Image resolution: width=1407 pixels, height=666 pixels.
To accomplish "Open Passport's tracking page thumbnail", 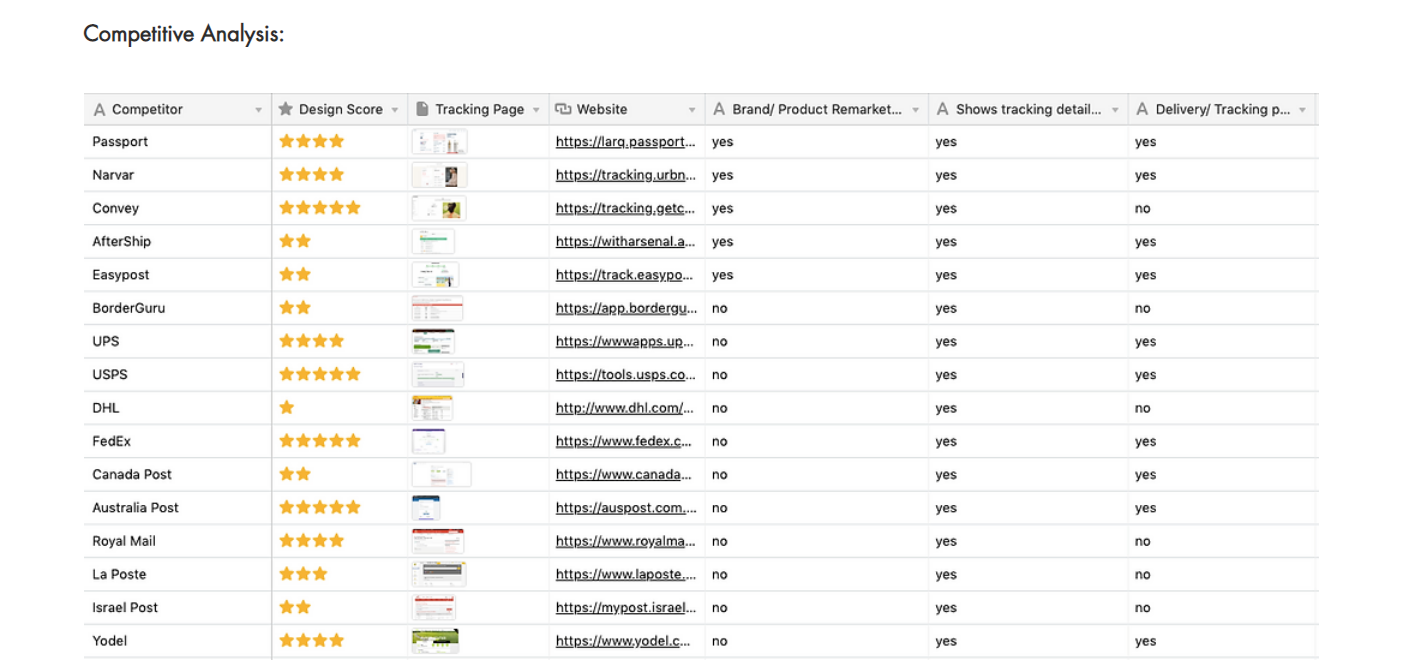I will [439, 142].
